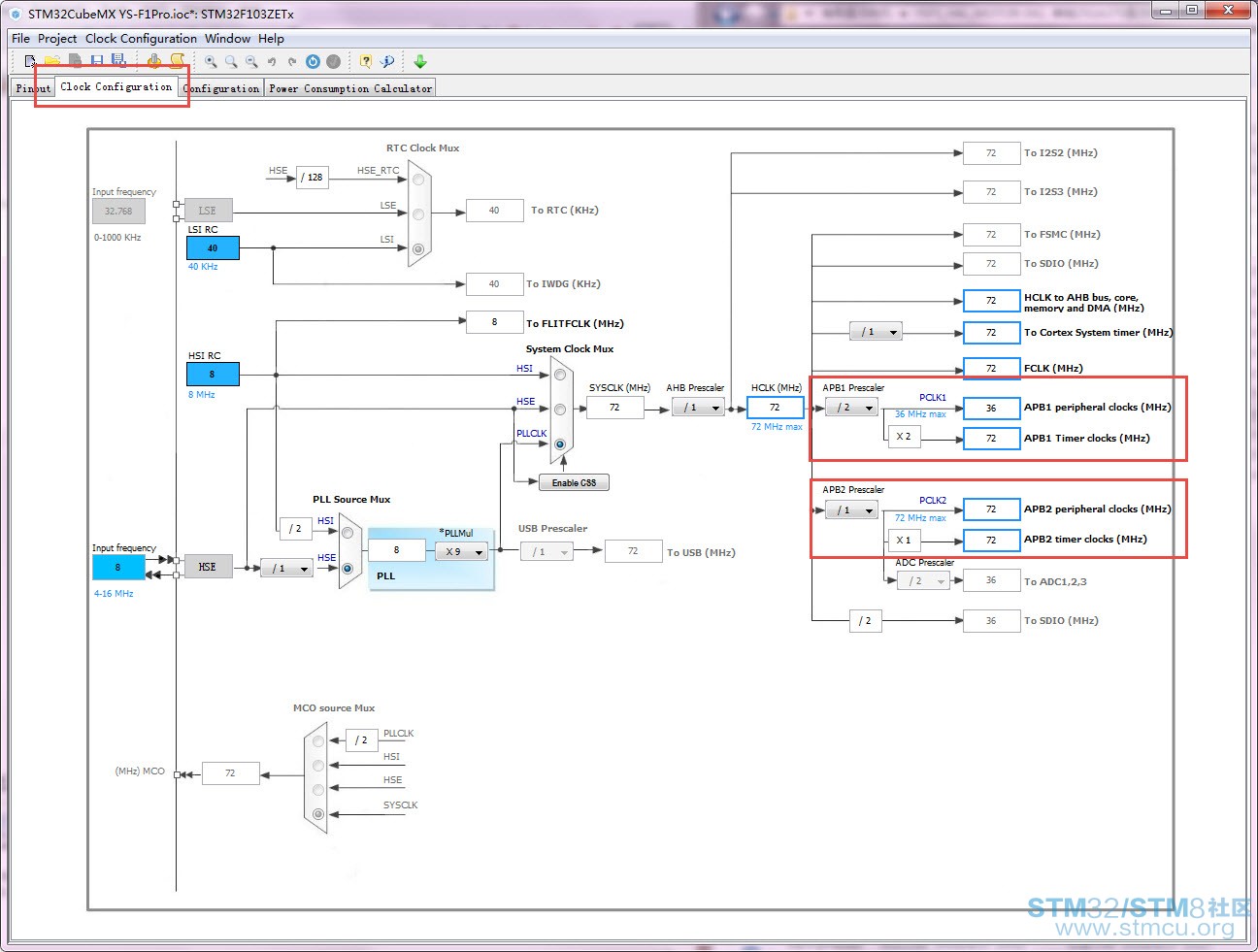Reset clock configuration with the blue icon

[313, 61]
